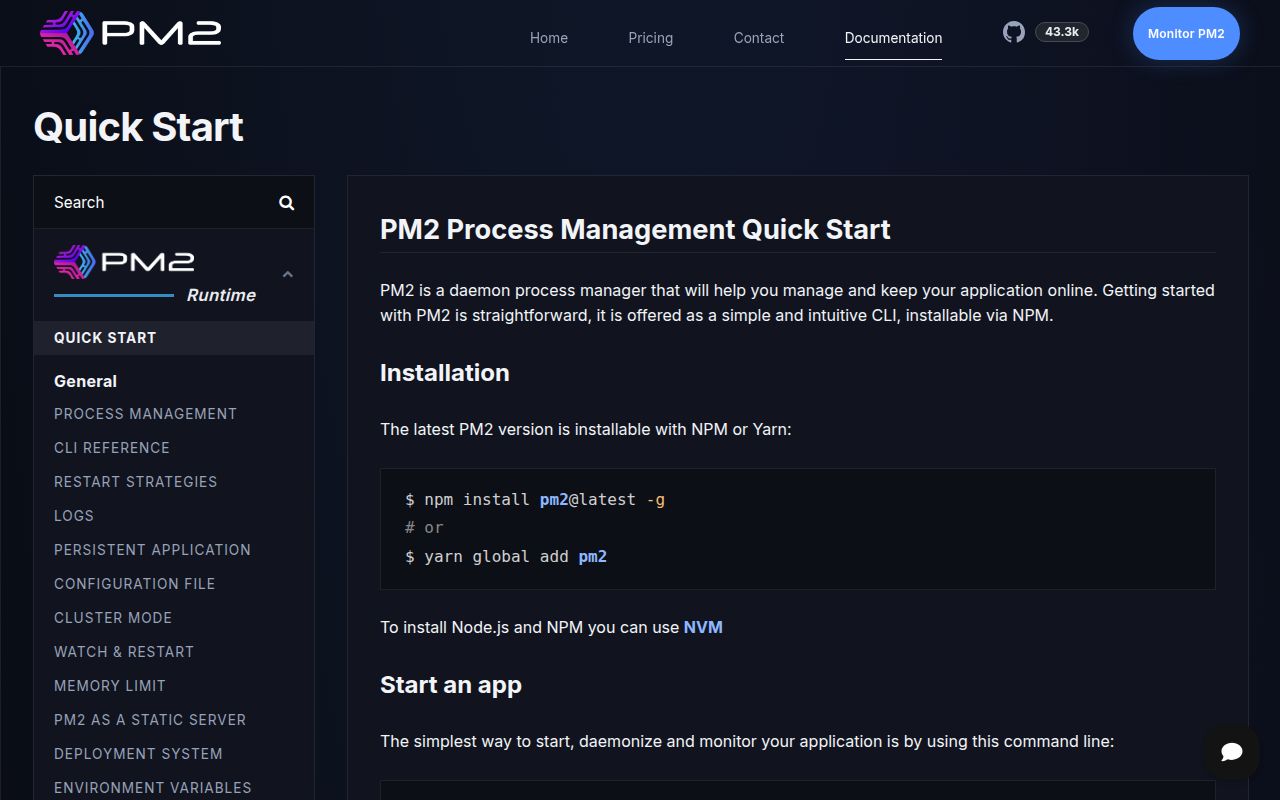Collapse the PM2 Runtime section chevron
The width and height of the screenshot is (1280, 800).
pos(288,274)
